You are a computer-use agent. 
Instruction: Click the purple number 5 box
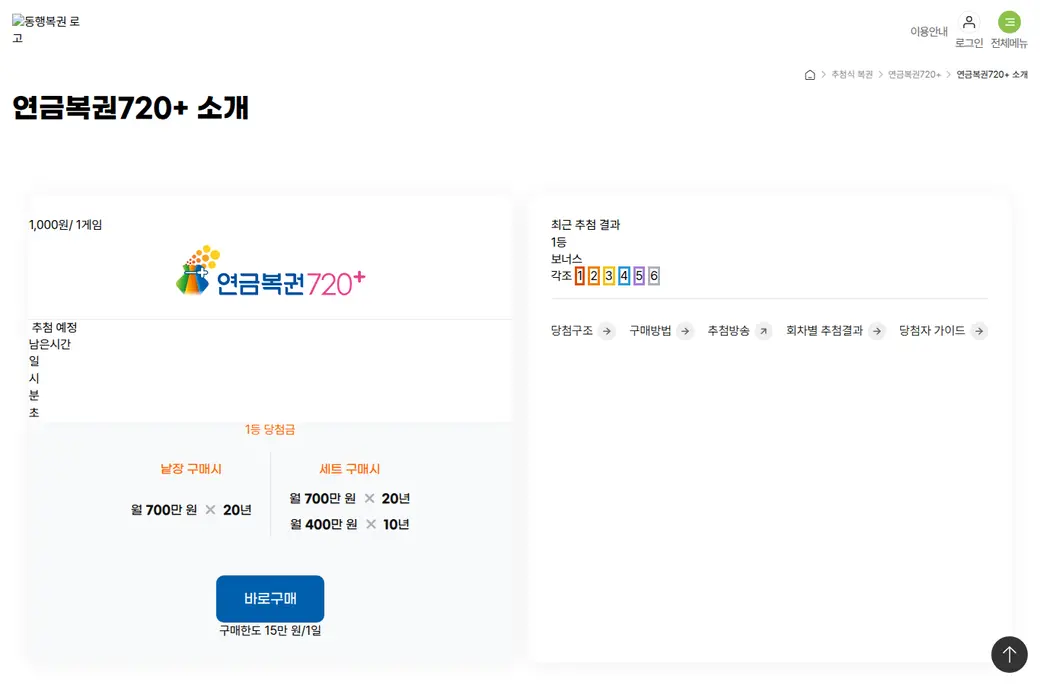[639, 276]
